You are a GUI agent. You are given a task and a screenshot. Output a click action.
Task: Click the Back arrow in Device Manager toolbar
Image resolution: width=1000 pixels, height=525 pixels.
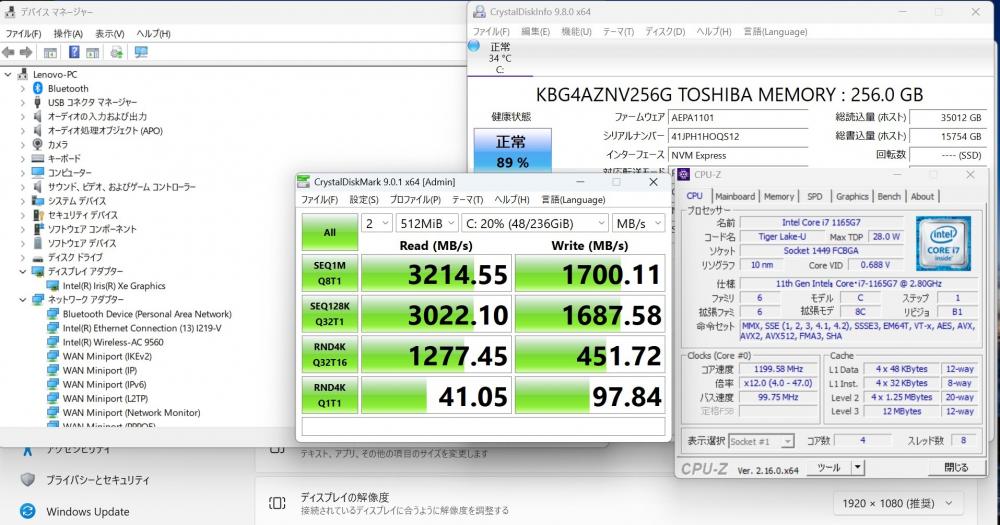(x=8, y=52)
